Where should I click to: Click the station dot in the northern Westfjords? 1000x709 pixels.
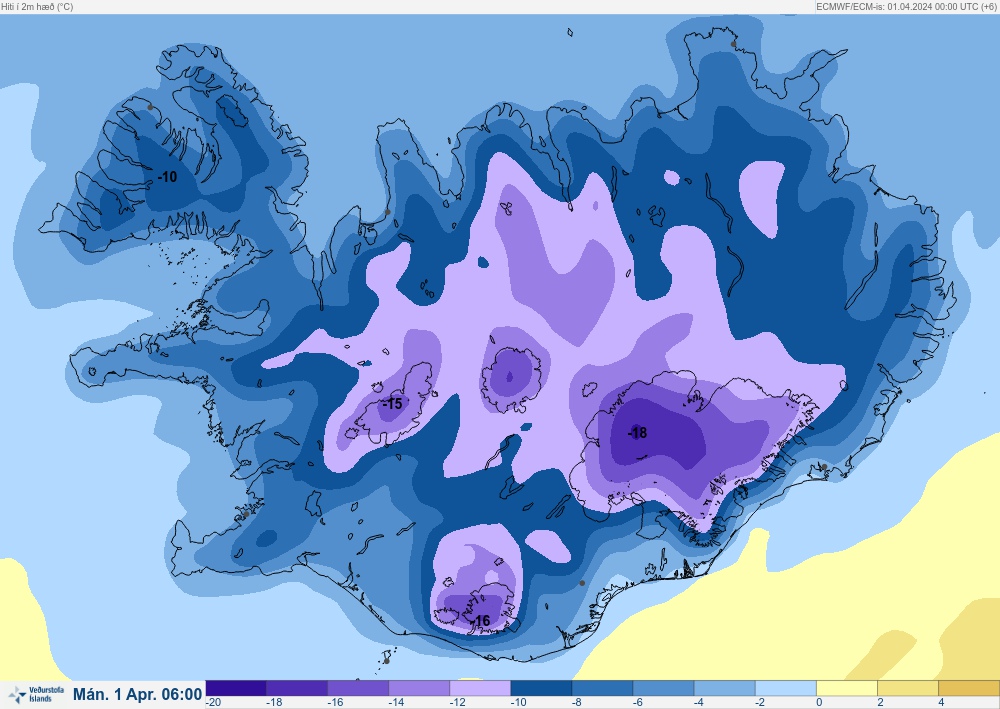[x=151, y=107]
